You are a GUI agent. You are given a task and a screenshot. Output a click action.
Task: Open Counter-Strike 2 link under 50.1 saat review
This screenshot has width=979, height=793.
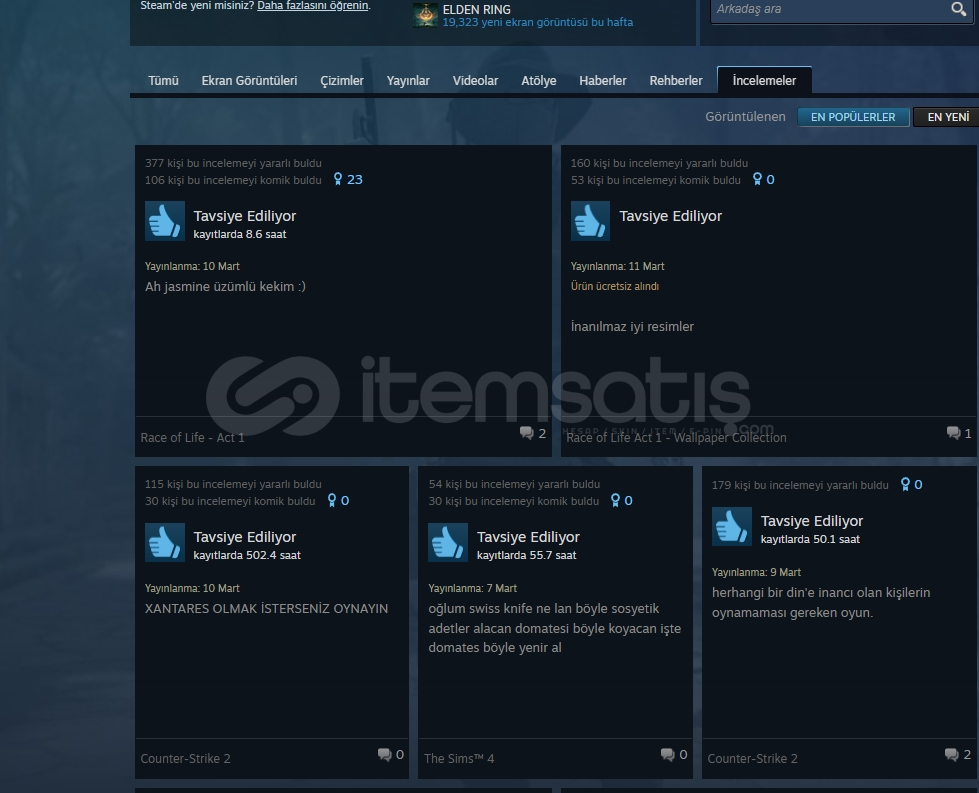tap(752, 759)
